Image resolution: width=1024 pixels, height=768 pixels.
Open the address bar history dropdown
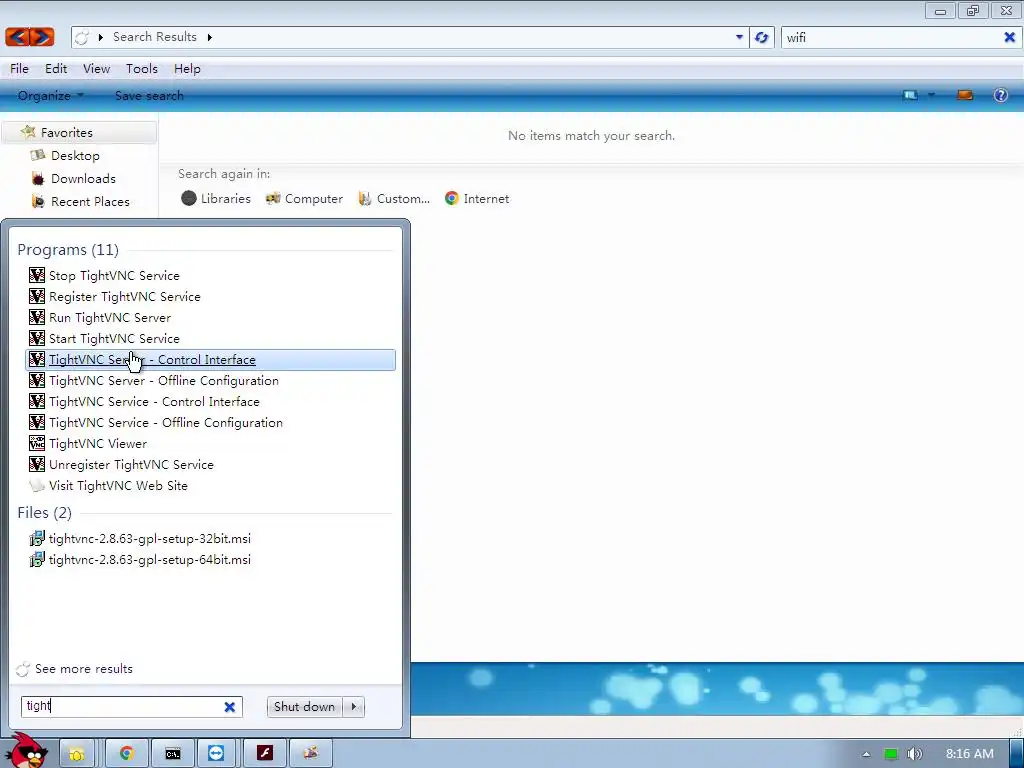click(739, 37)
